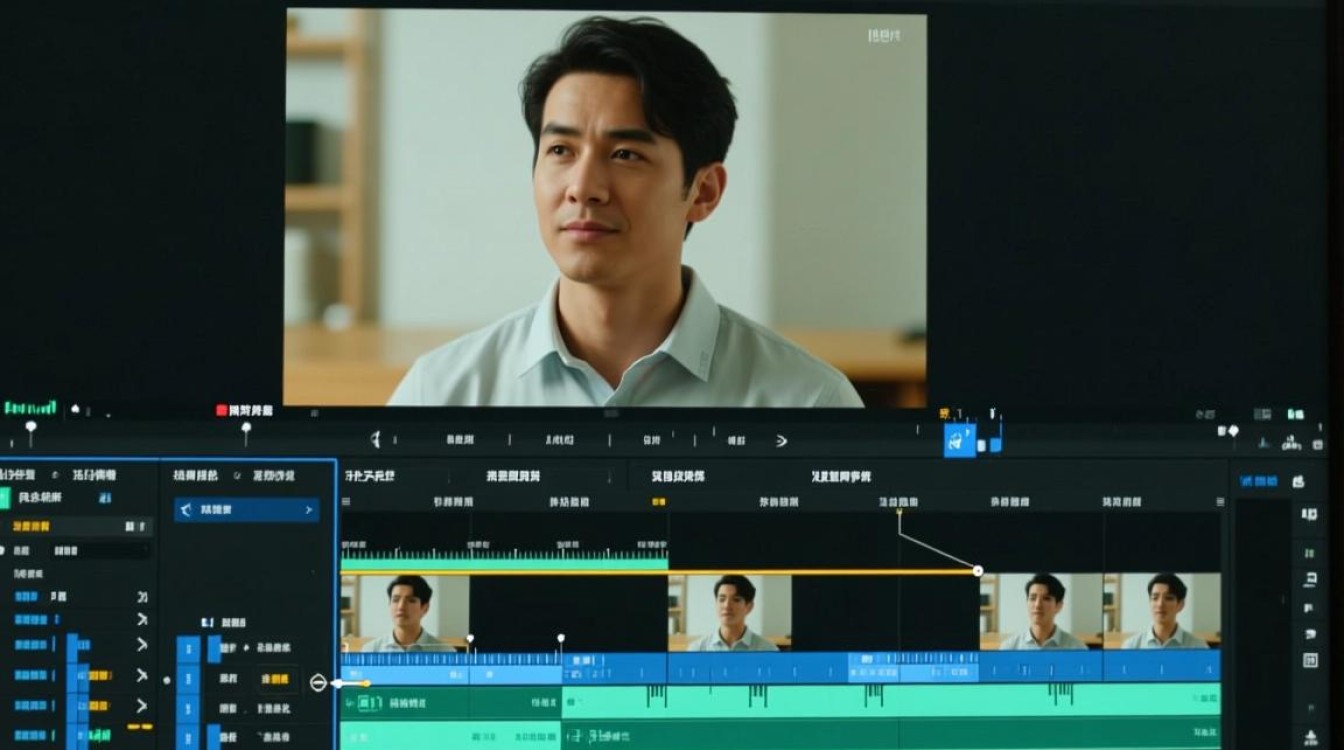Select the blue highlighted tab in the right panel

coord(1258,481)
